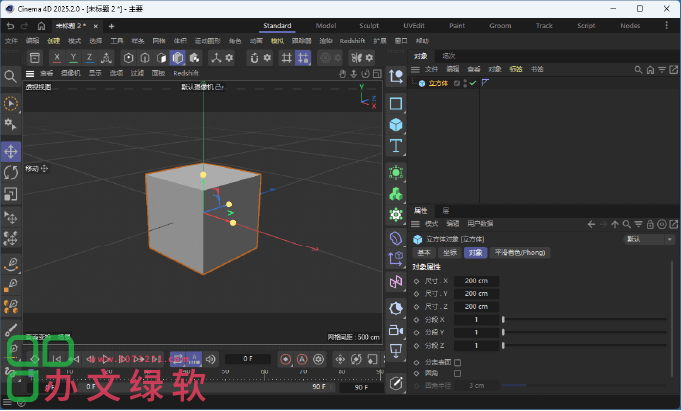Click the 坐标 attribute tab button
Screen dimensions: 681x411
click(450, 253)
